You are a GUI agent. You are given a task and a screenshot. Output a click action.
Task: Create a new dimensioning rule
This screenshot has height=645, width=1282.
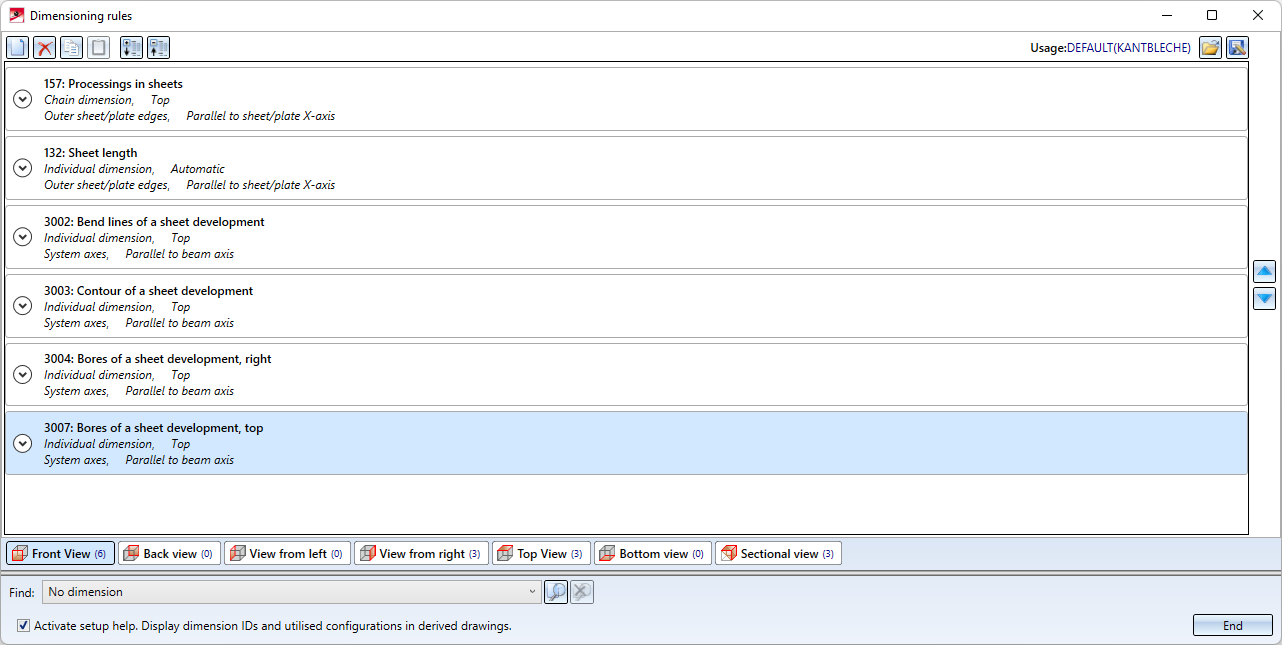(x=17, y=47)
